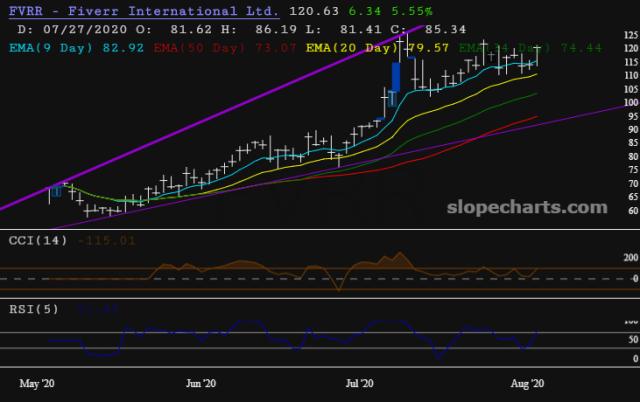Click the Aug '20 date axis label
Image resolution: width=640 pixels, height=402 pixels.
click(528, 383)
